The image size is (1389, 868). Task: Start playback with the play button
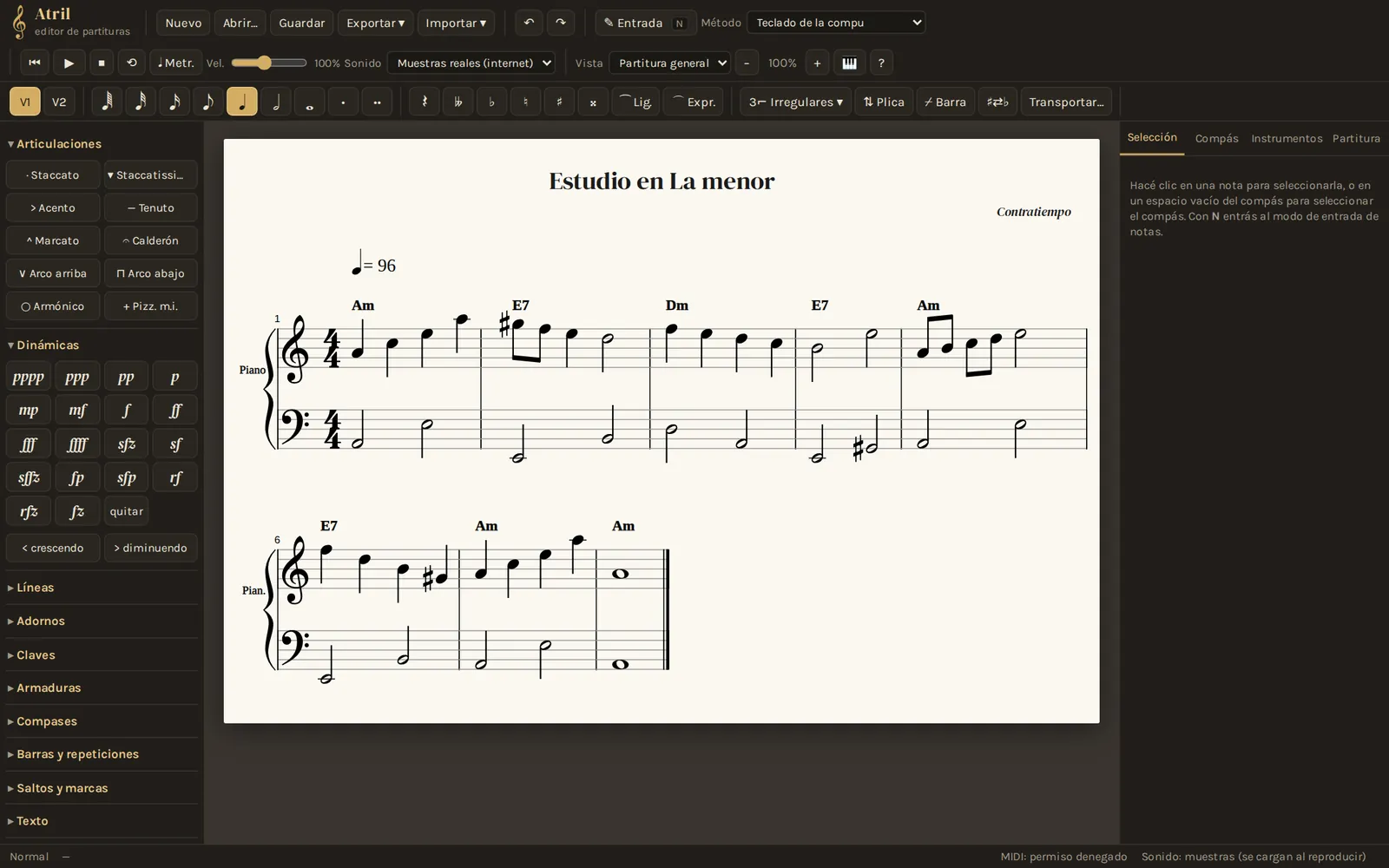coord(69,62)
